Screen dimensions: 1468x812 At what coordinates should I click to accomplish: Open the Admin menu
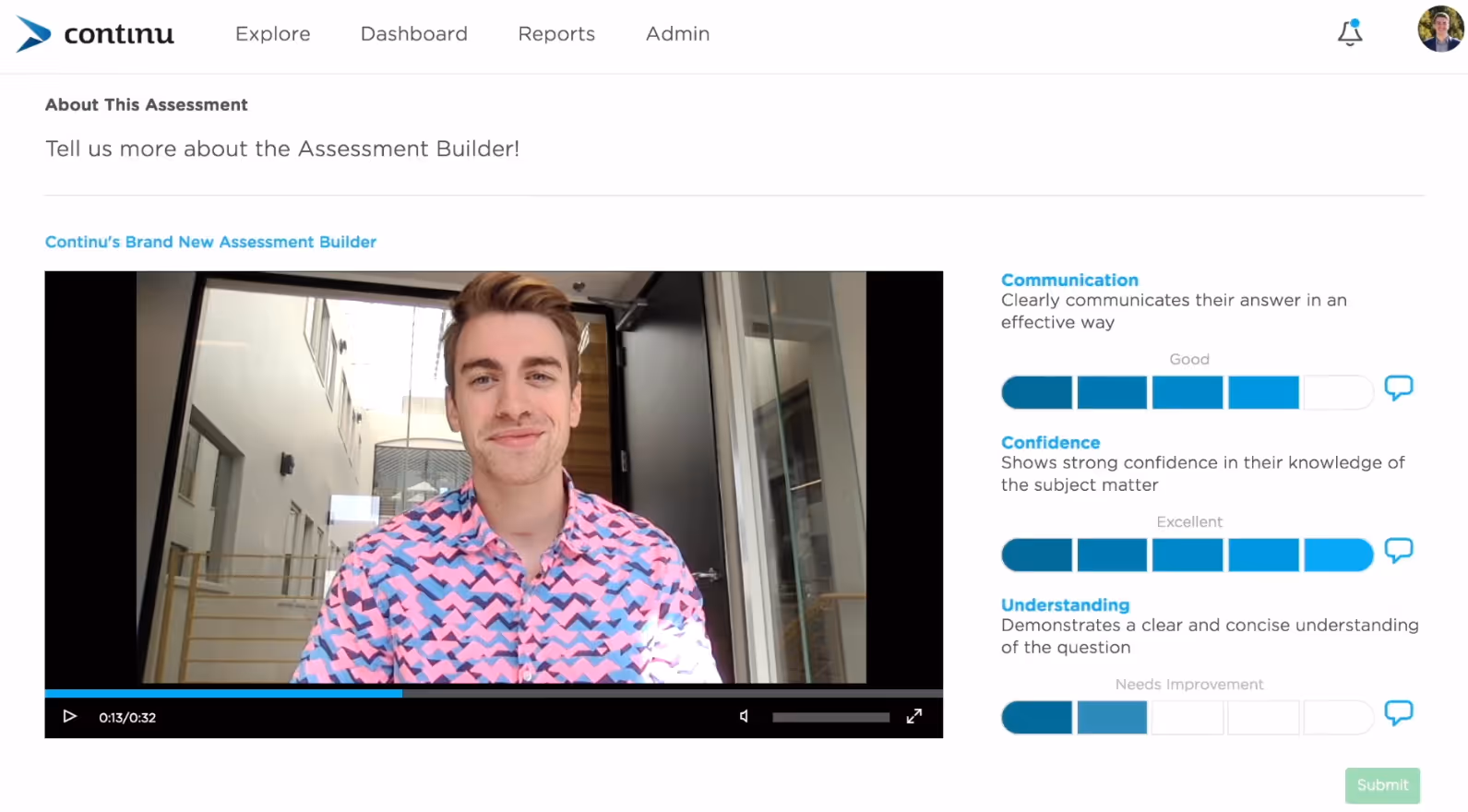point(677,34)
